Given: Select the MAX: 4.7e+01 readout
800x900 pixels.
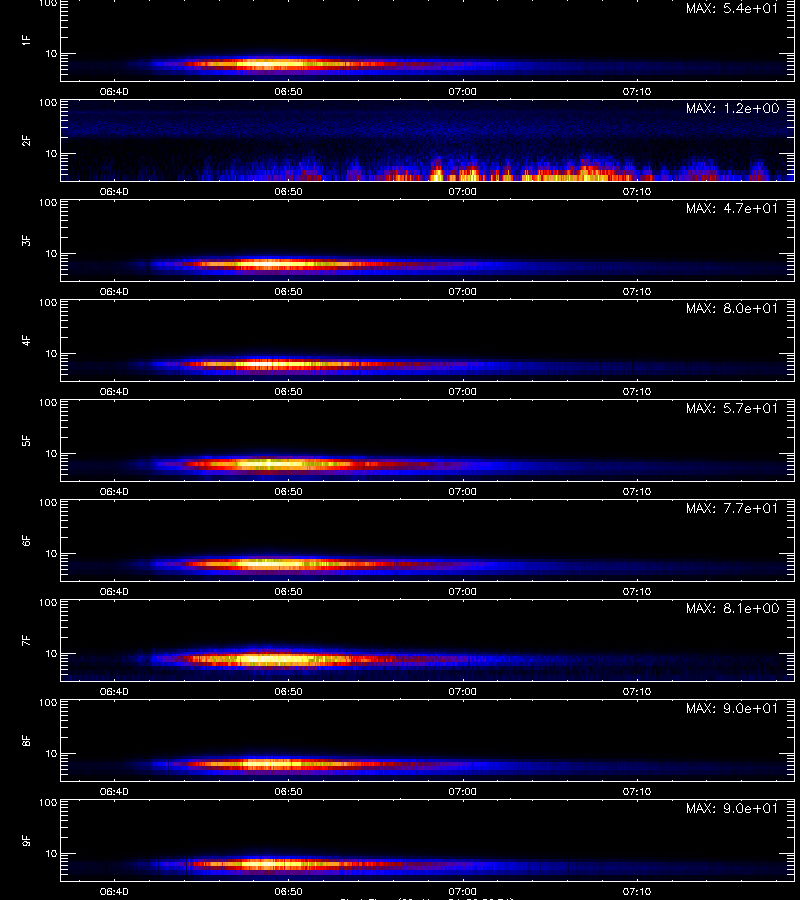Looking at the screenshot, I should pos(732,208).
